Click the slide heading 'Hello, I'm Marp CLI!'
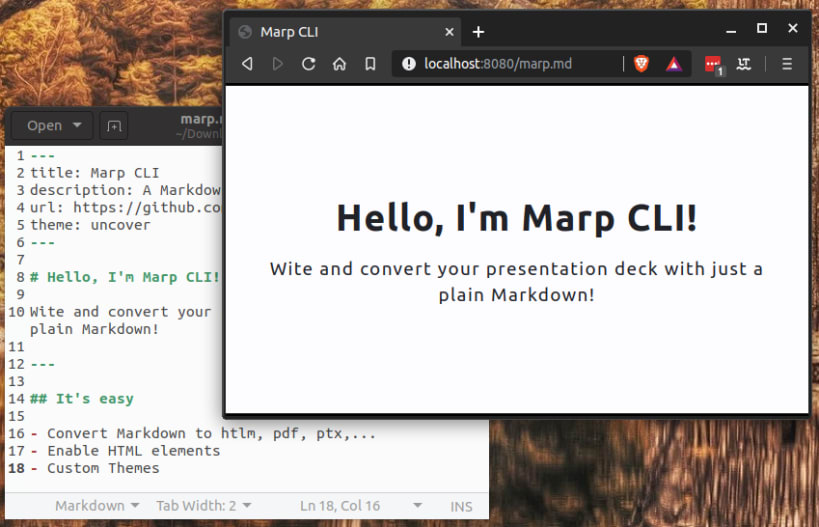819x527 pixels. [517, 218]
